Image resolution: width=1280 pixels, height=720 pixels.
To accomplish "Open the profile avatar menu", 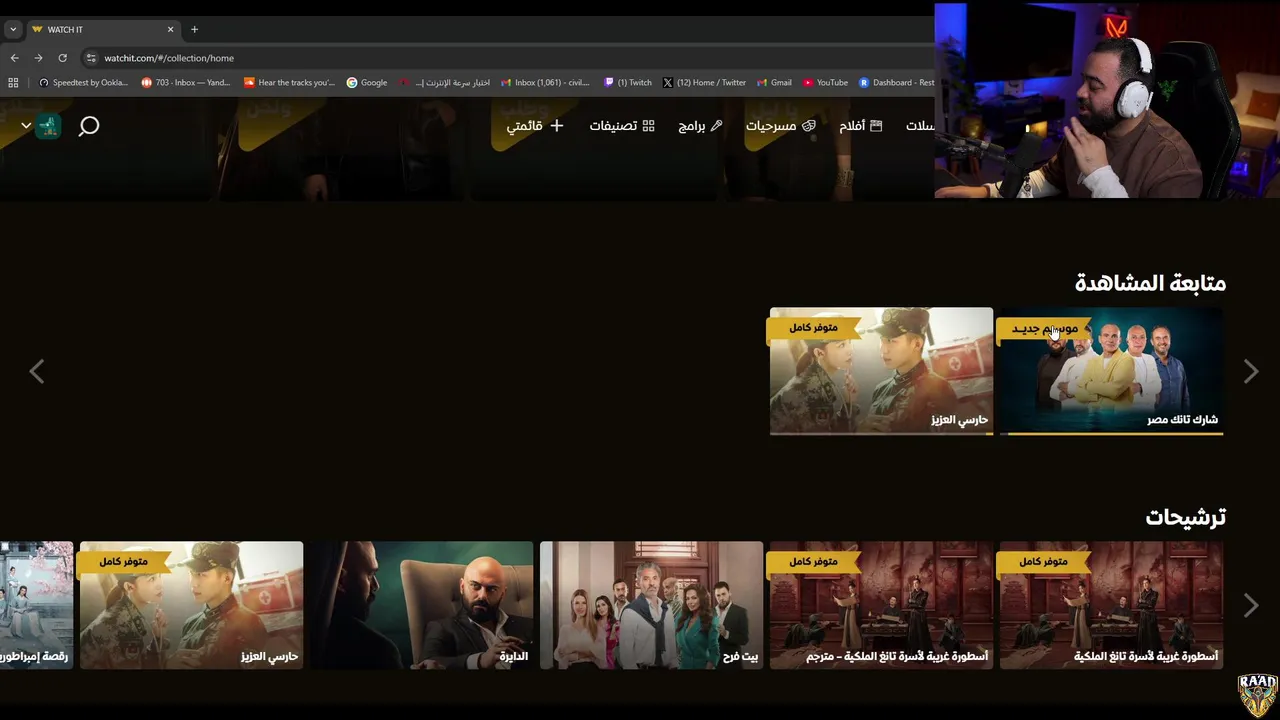I will point(49,126).
